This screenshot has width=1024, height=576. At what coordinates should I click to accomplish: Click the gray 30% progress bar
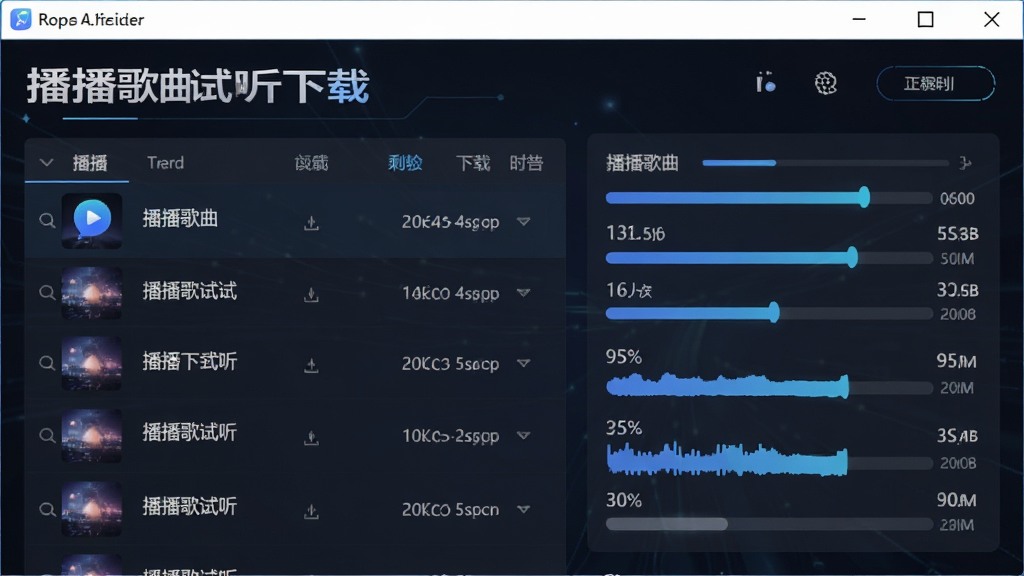[769, 524]
